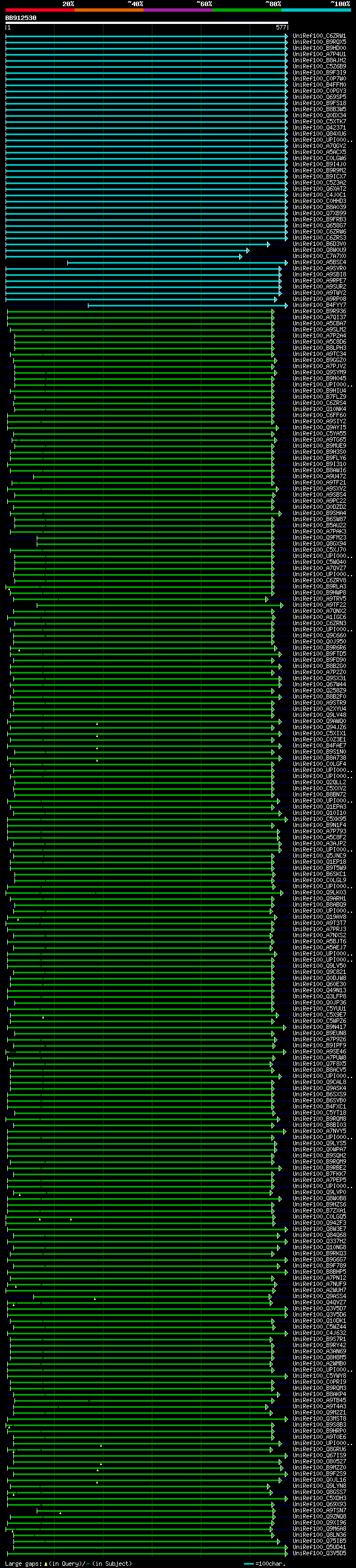Viewport: 356px width, 1568px height.
Task: Click the green ~80% identity legend bar
Action: click(247, 10)
